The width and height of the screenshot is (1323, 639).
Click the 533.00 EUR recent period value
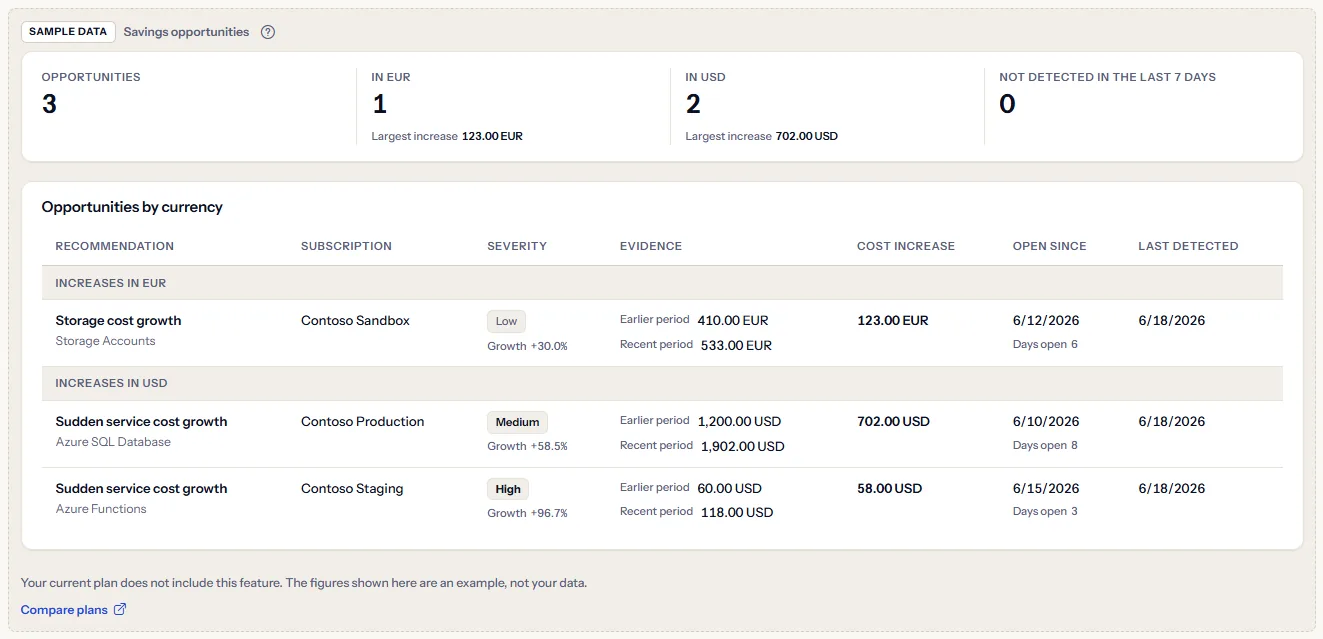(x=736, y=346)
